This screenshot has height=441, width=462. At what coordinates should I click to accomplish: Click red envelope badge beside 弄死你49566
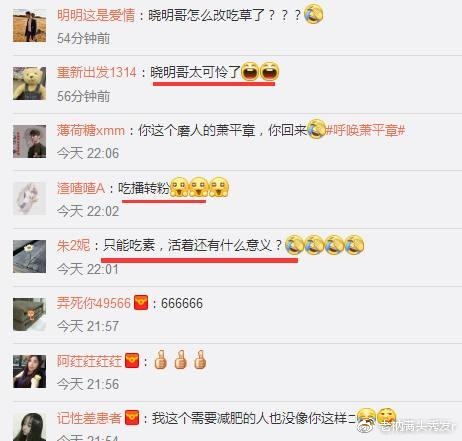tap(141, 303)
